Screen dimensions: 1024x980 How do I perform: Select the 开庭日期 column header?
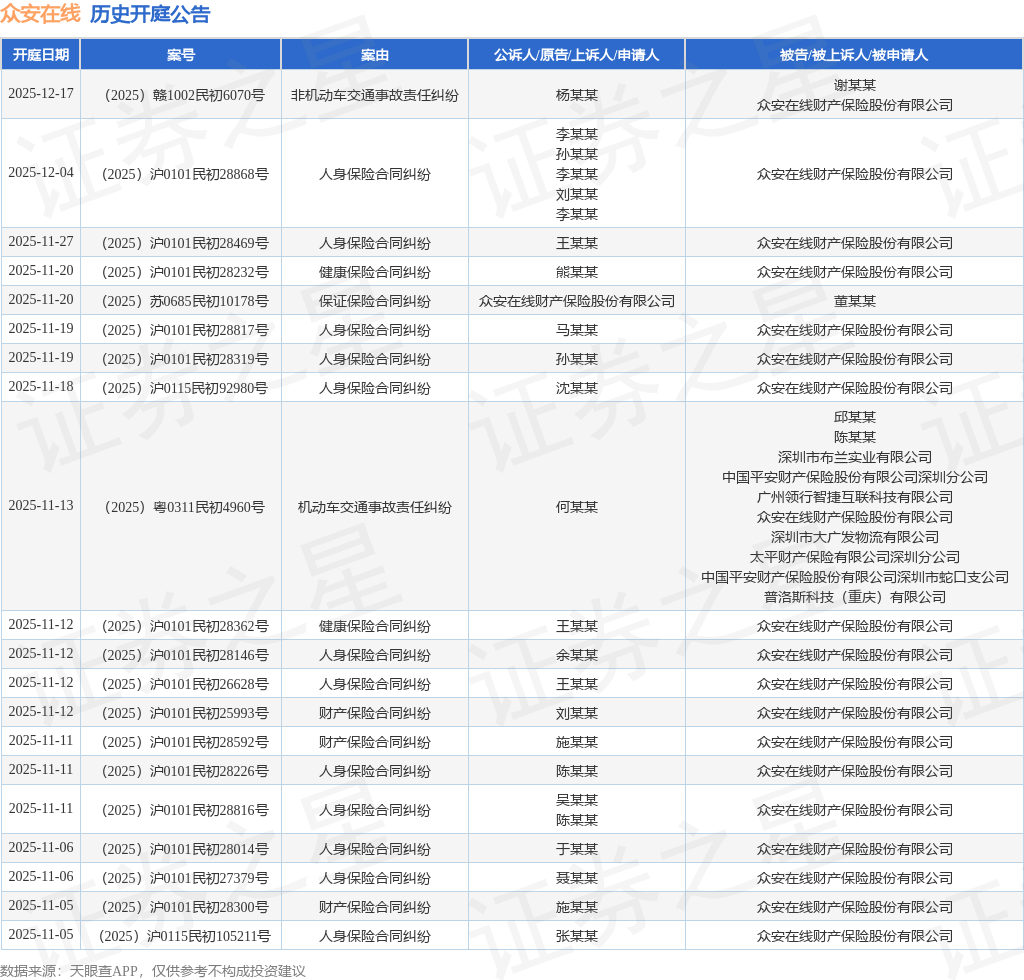41,55
